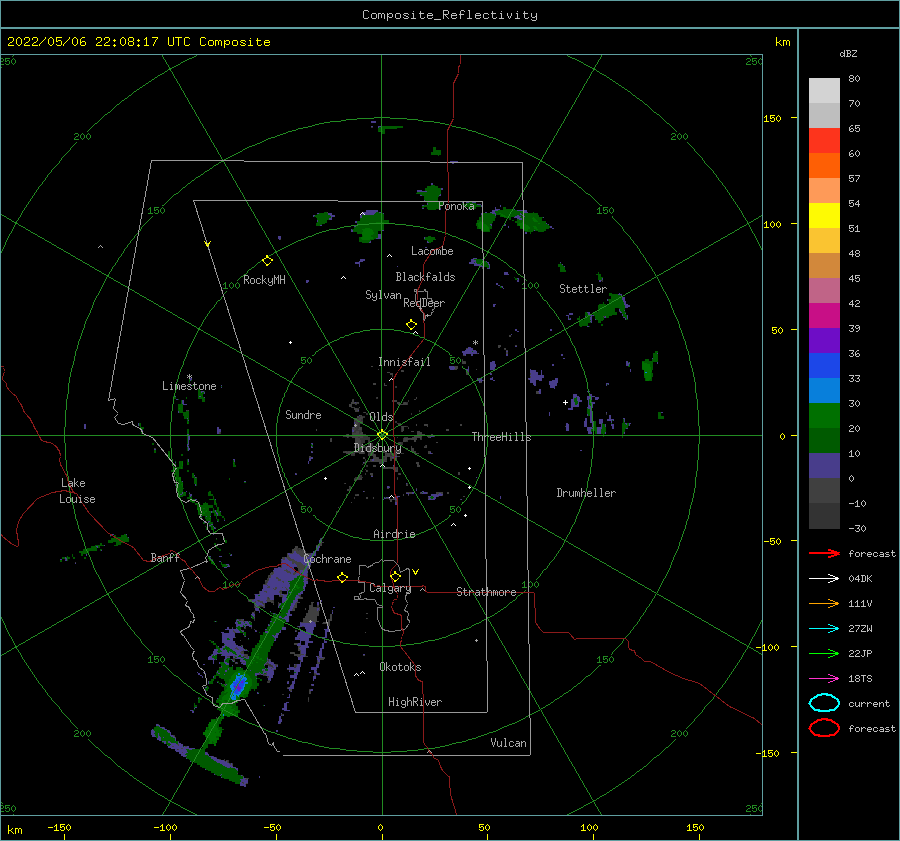Viewport: 900px width, 841px height.
Task: Click the yellow diamond marker near RockyMH
Action: coord(267,261)
